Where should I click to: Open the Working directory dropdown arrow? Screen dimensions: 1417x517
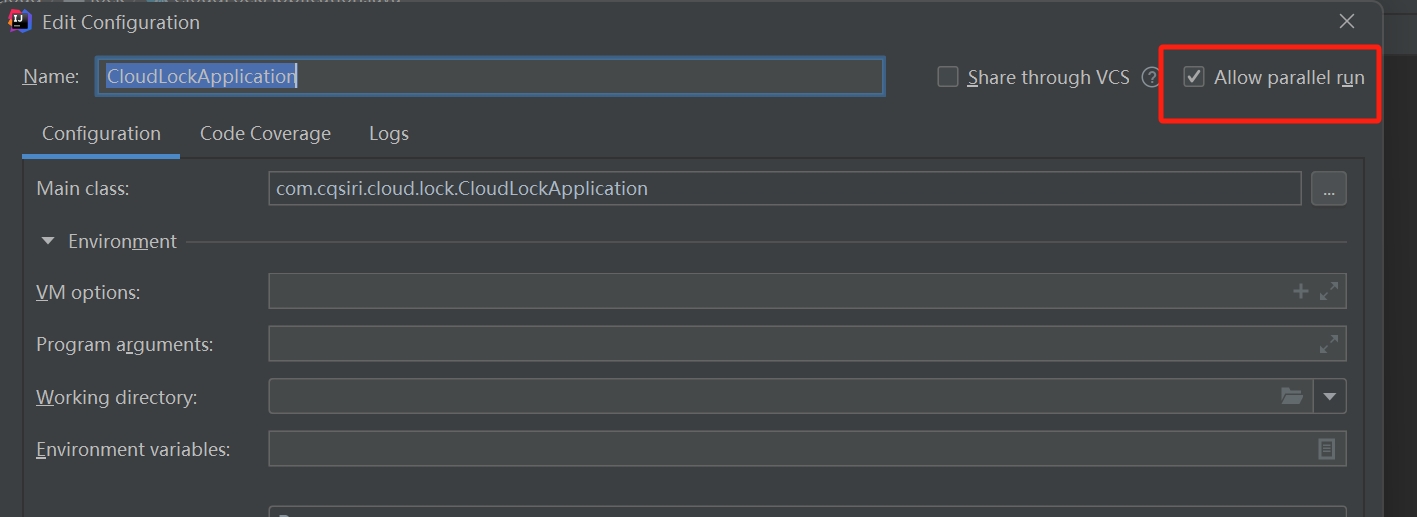(1329, 396)
